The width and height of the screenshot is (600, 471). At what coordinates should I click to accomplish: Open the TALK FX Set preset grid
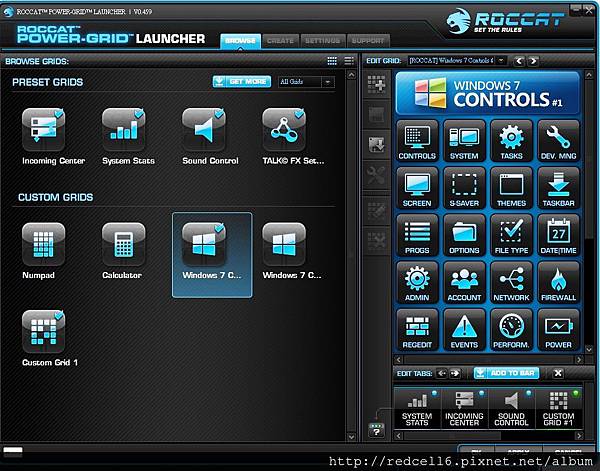point(284,130)
